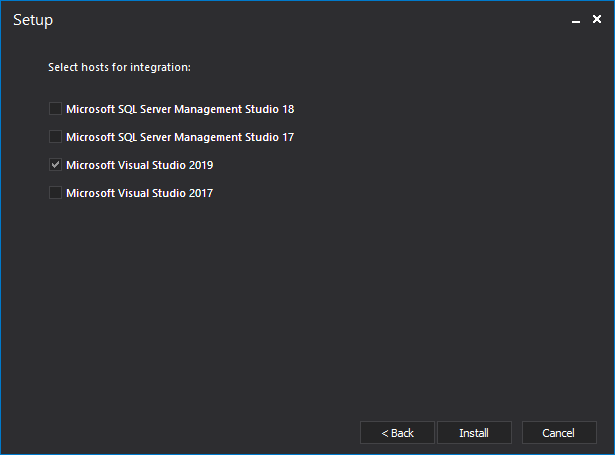
Task: Select the 'Microsoft Visual Studio 2017' label text
Action: point(139,193)
